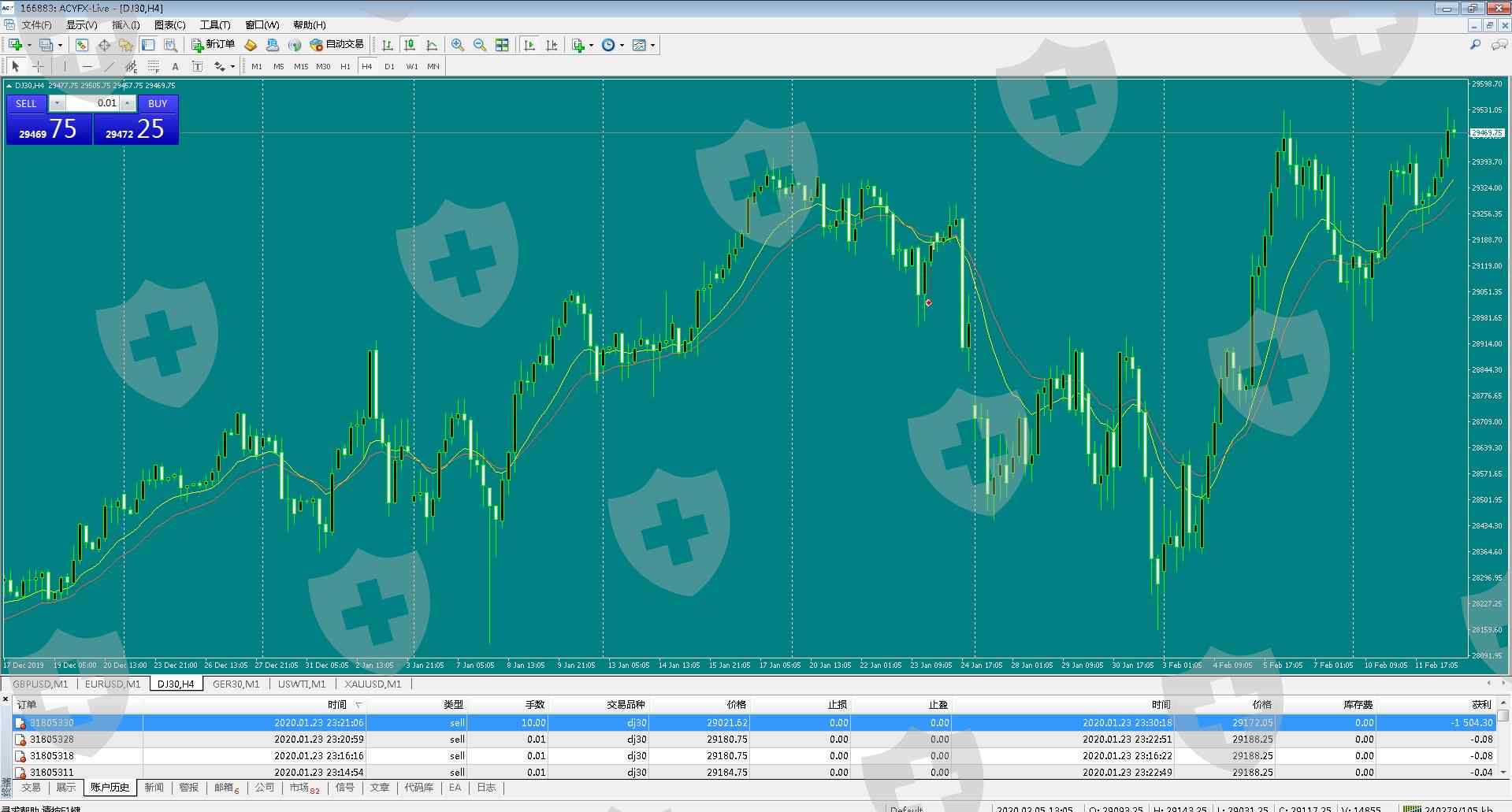
Task: Select the crosshair cursor tool
Action: [38, 66]
